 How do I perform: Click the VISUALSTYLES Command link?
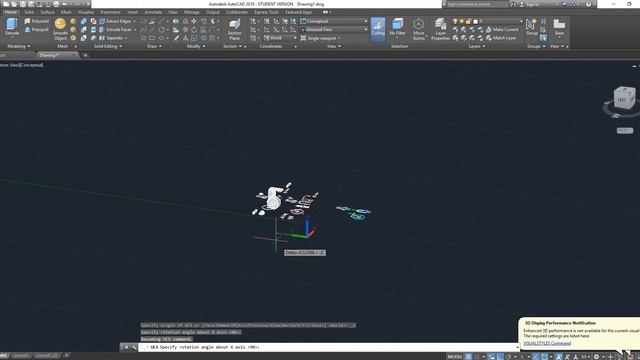[x=547, y=343]
